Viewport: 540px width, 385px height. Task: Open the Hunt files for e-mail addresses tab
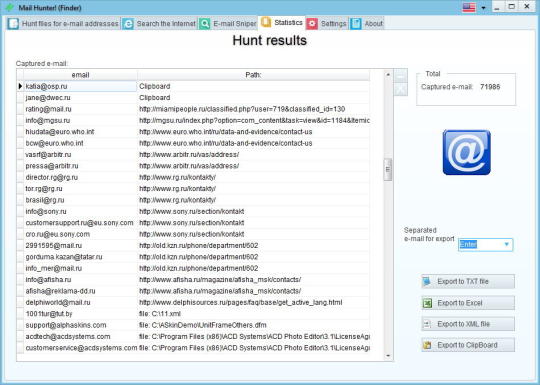(63, 24)
